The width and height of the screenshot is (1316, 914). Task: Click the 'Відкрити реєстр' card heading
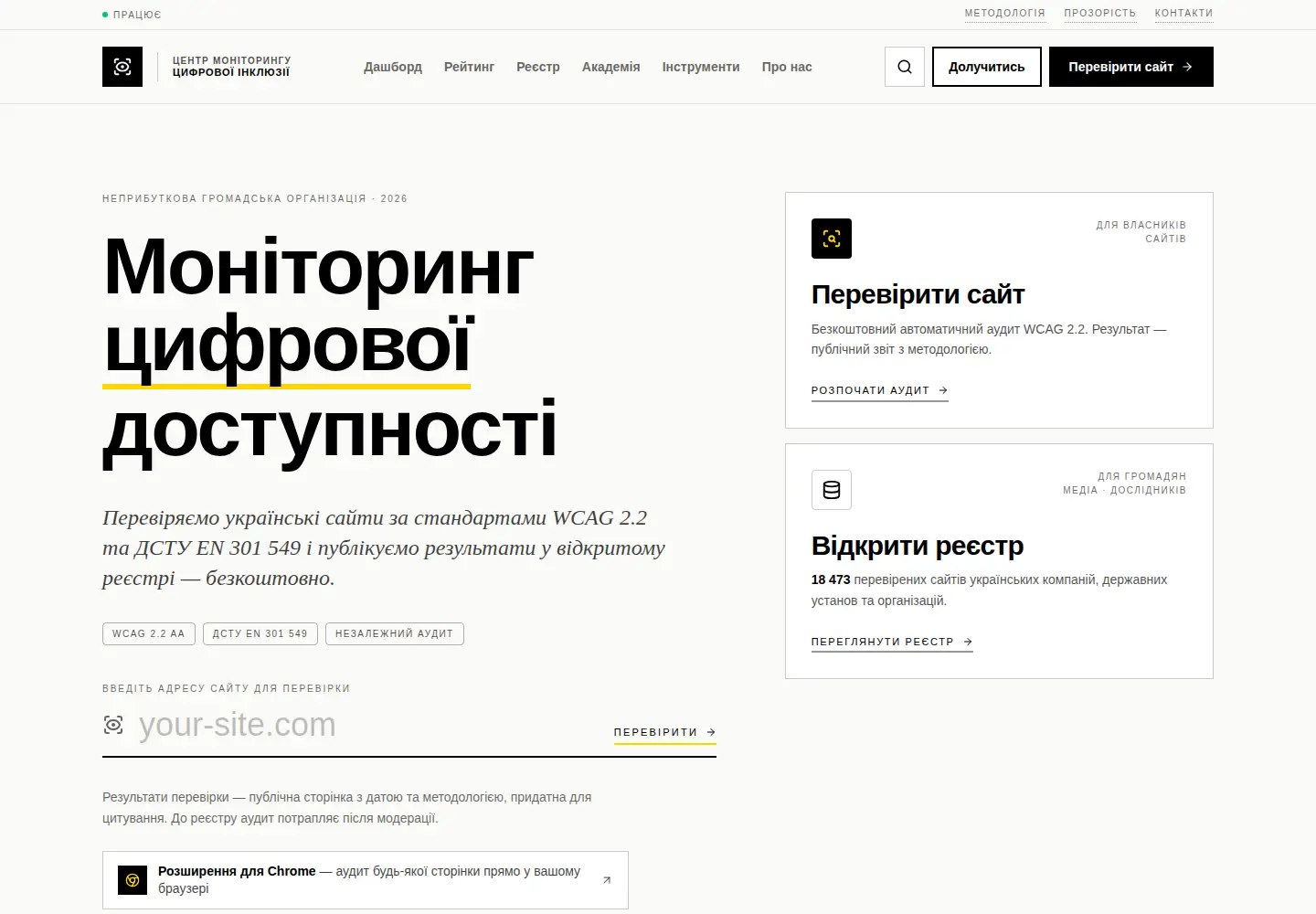click(x=918, y=546)
